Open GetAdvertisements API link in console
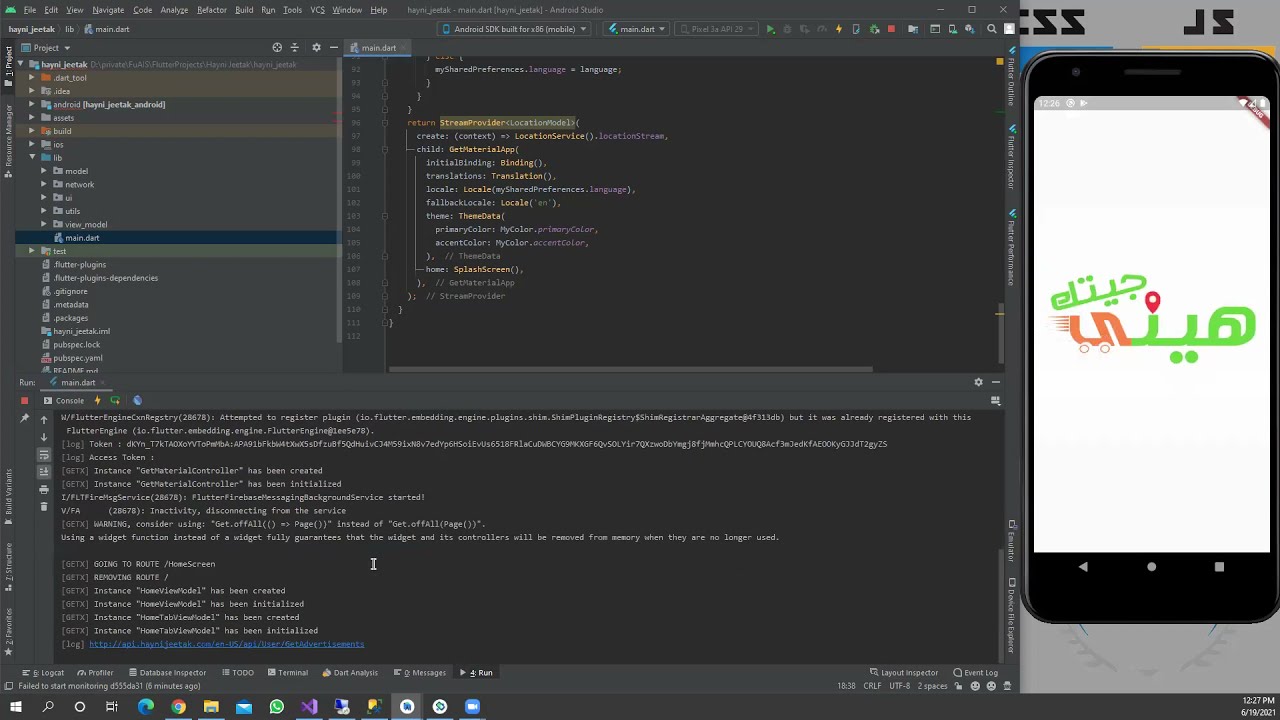 pos(226,644)
